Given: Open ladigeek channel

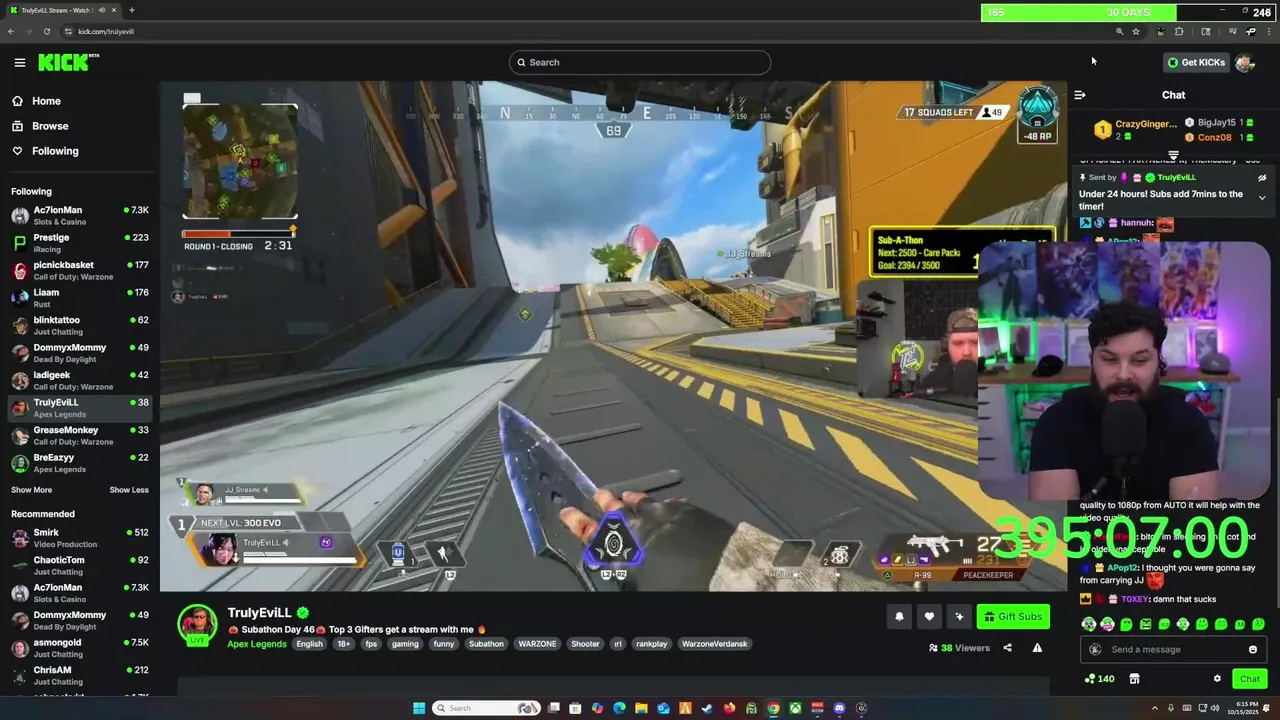Looking at the screenshot, I should (80, 381).
